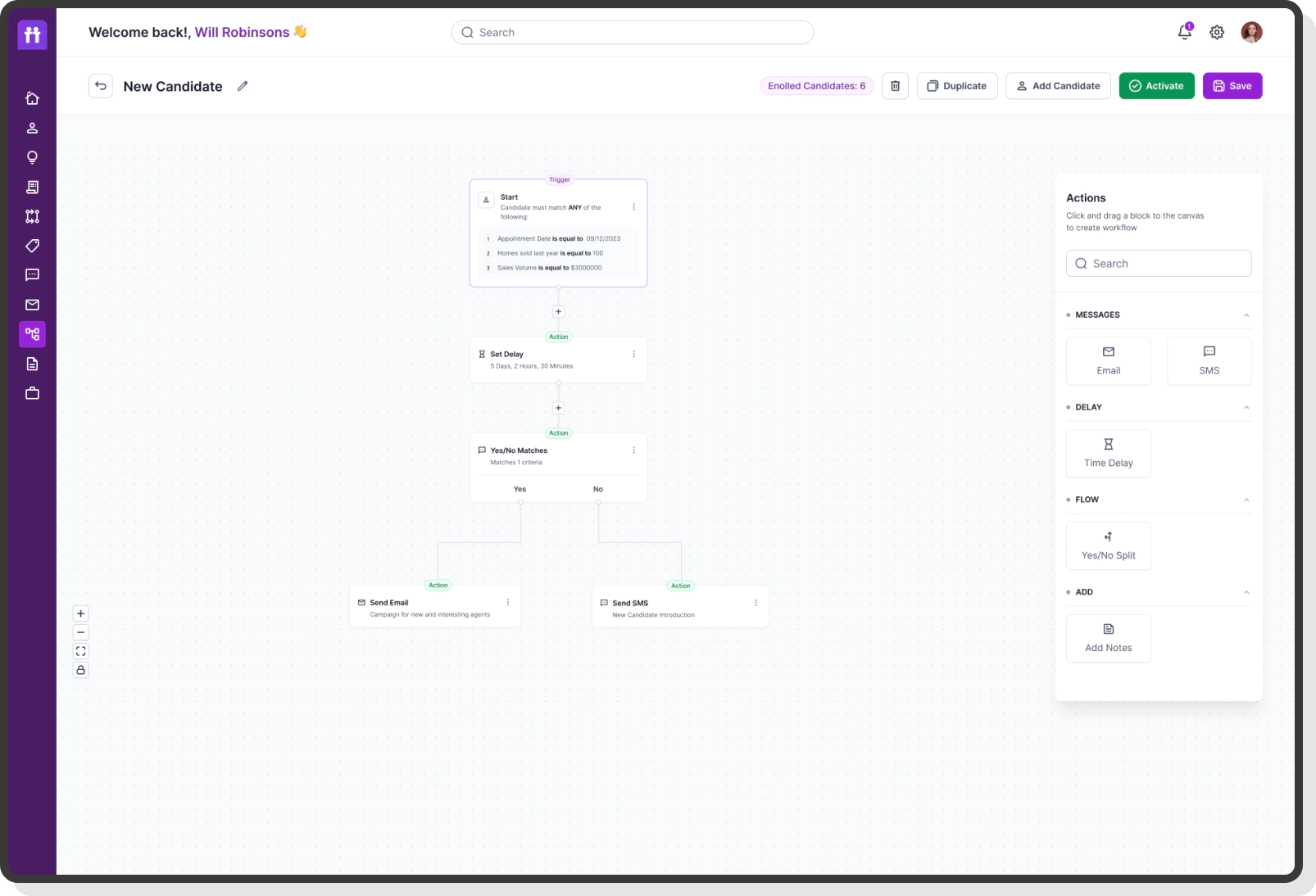Open the chat messages sidebar icon
1316x896 pixels.
32,275
